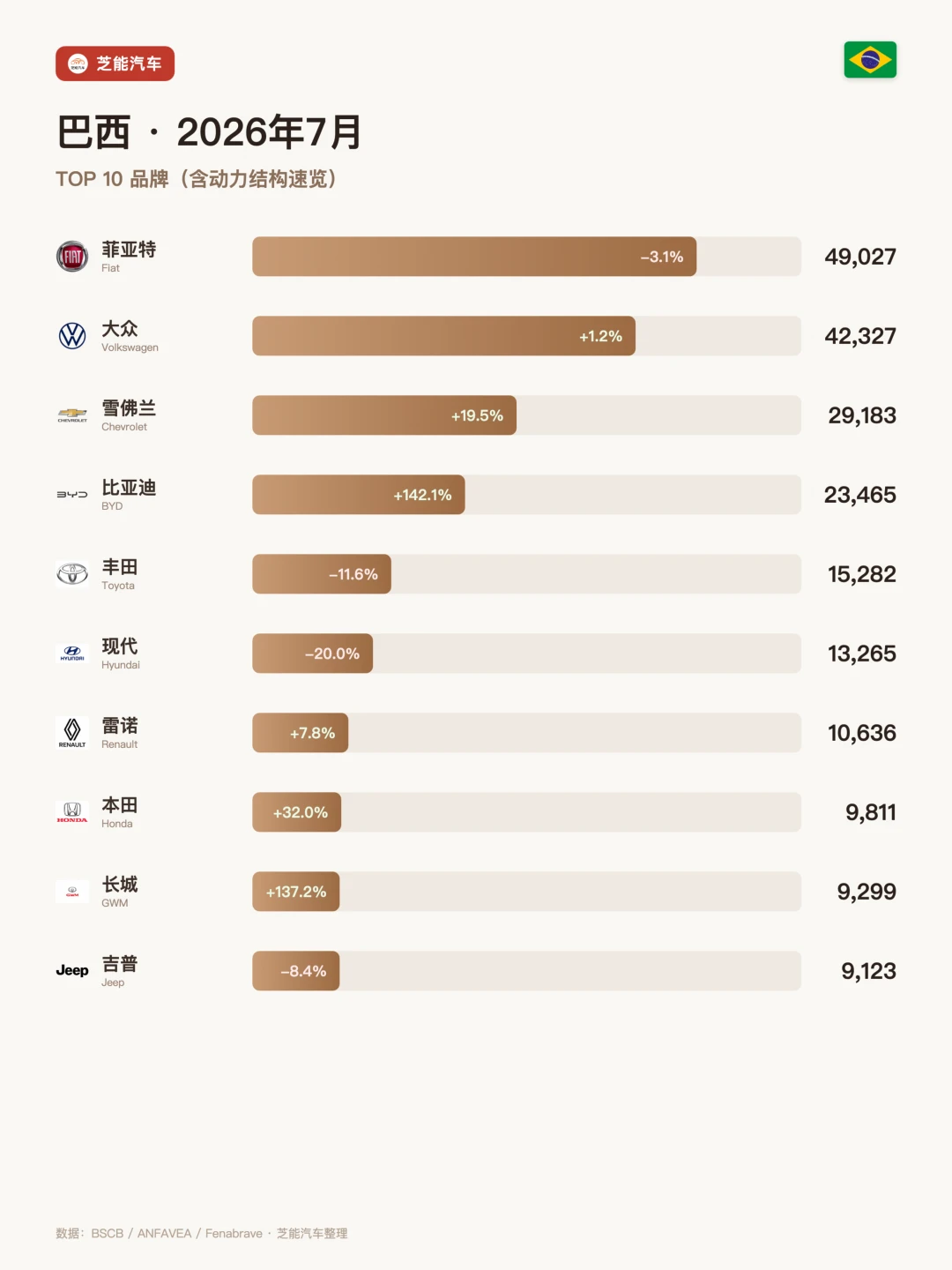
Task: Click the Honda logo icon
Action: [x=72, y=812]
